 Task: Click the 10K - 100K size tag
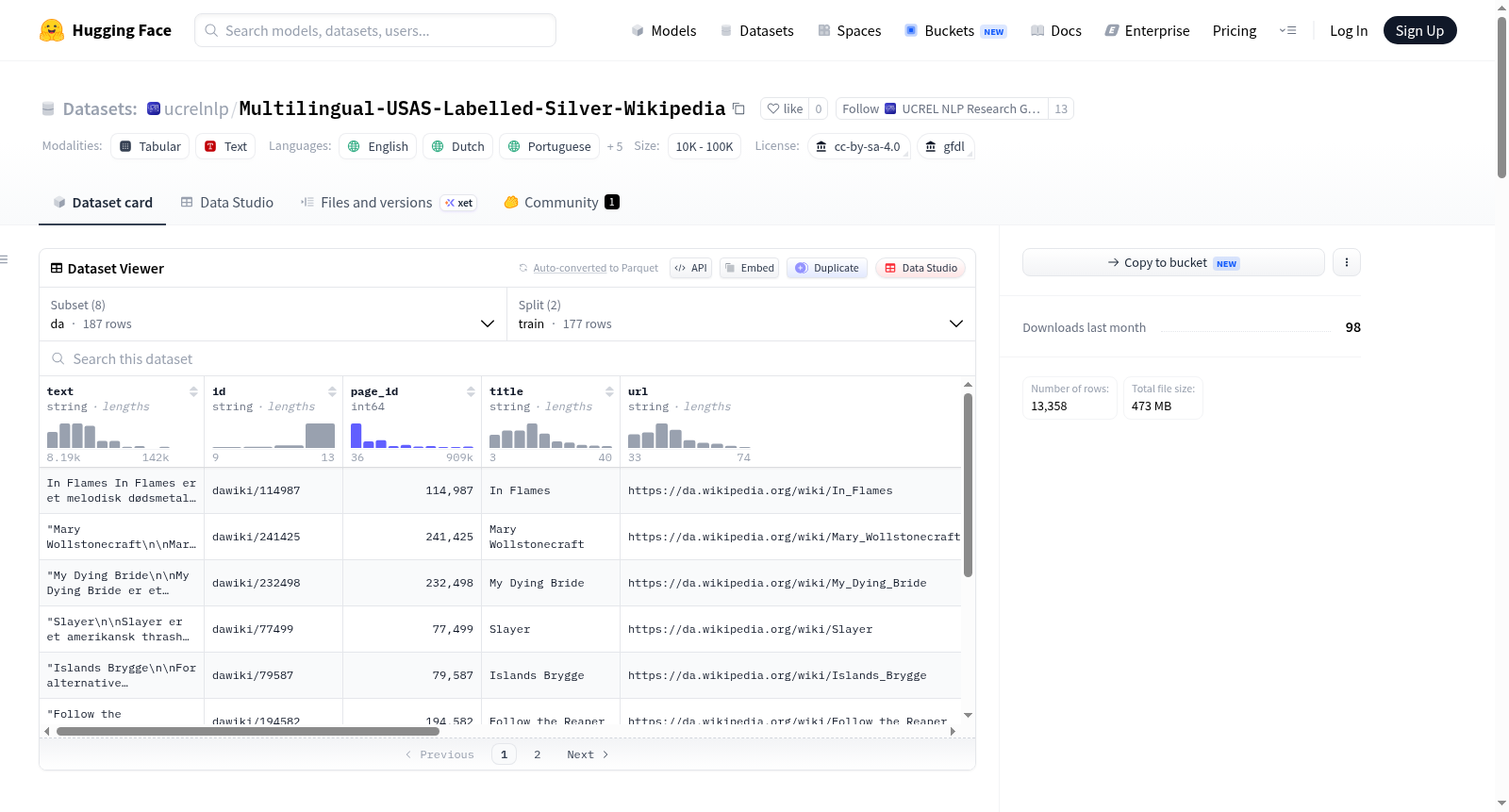pos(705,146)
